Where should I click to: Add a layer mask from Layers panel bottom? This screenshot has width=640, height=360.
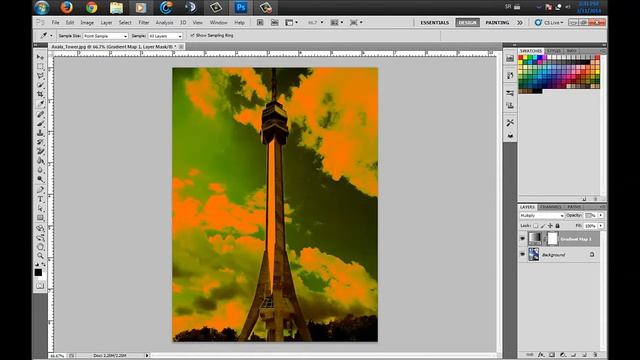click(x=552, y=355)
